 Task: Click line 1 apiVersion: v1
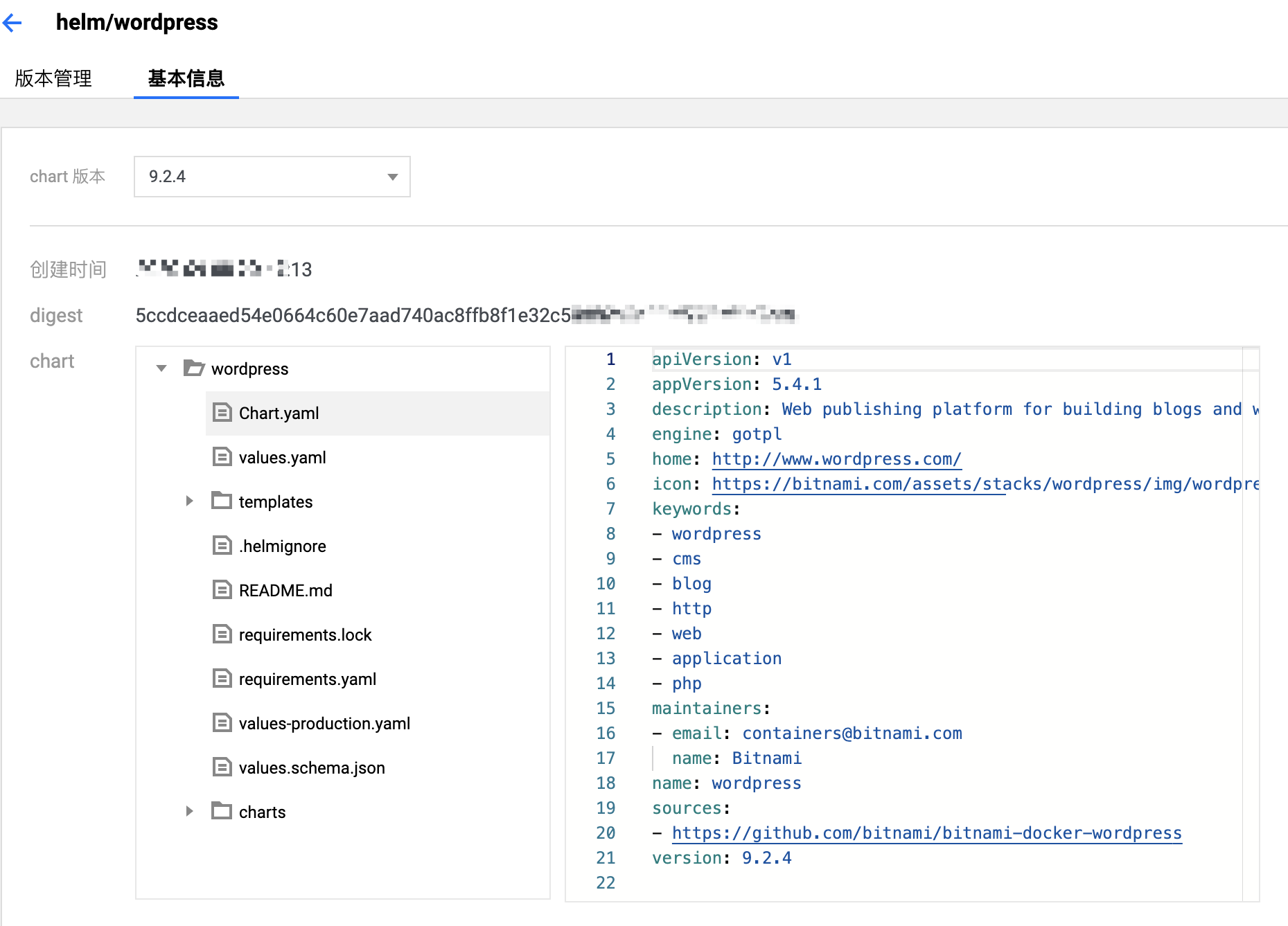point(721,359)
